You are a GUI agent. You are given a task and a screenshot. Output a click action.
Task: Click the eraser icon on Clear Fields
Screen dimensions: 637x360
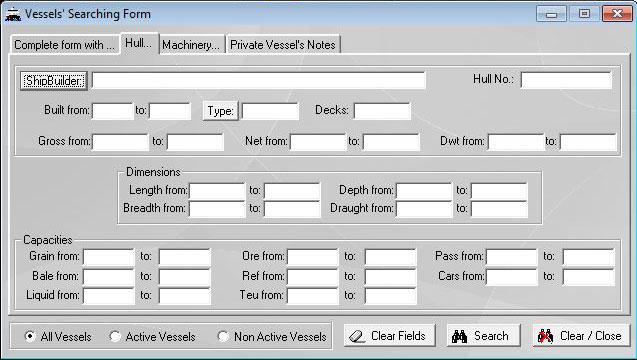click(358, 336)
